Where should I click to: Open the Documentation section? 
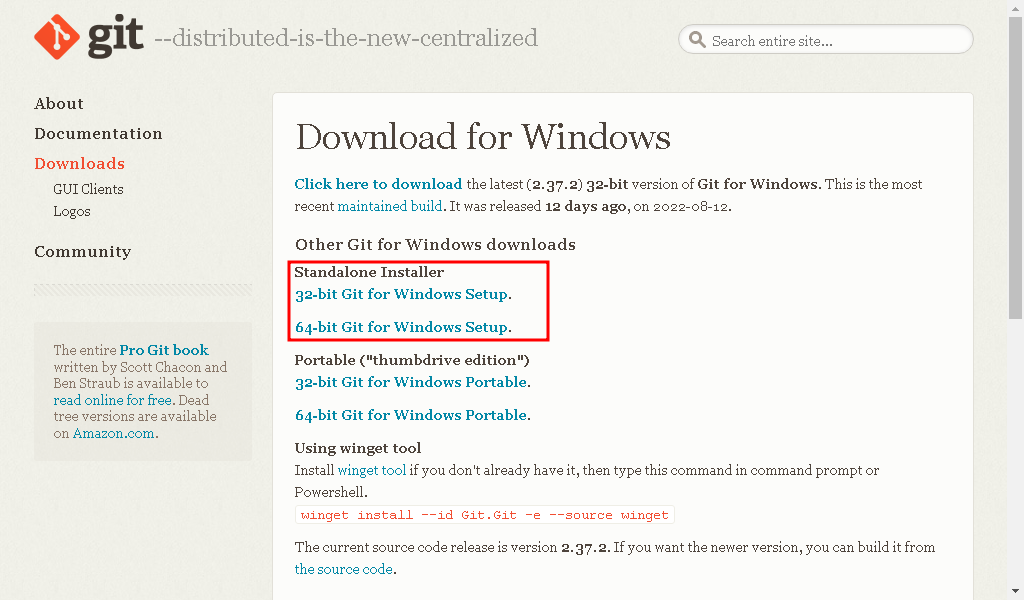pyautogui.click(x=98, y=133)
